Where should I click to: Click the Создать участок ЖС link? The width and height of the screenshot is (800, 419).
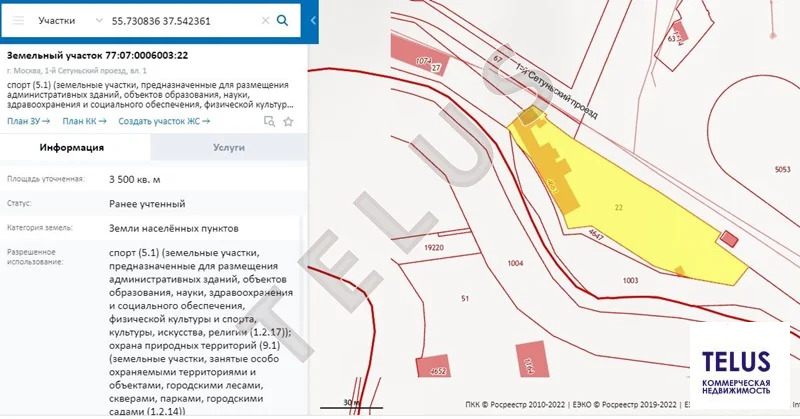[164, 122]
